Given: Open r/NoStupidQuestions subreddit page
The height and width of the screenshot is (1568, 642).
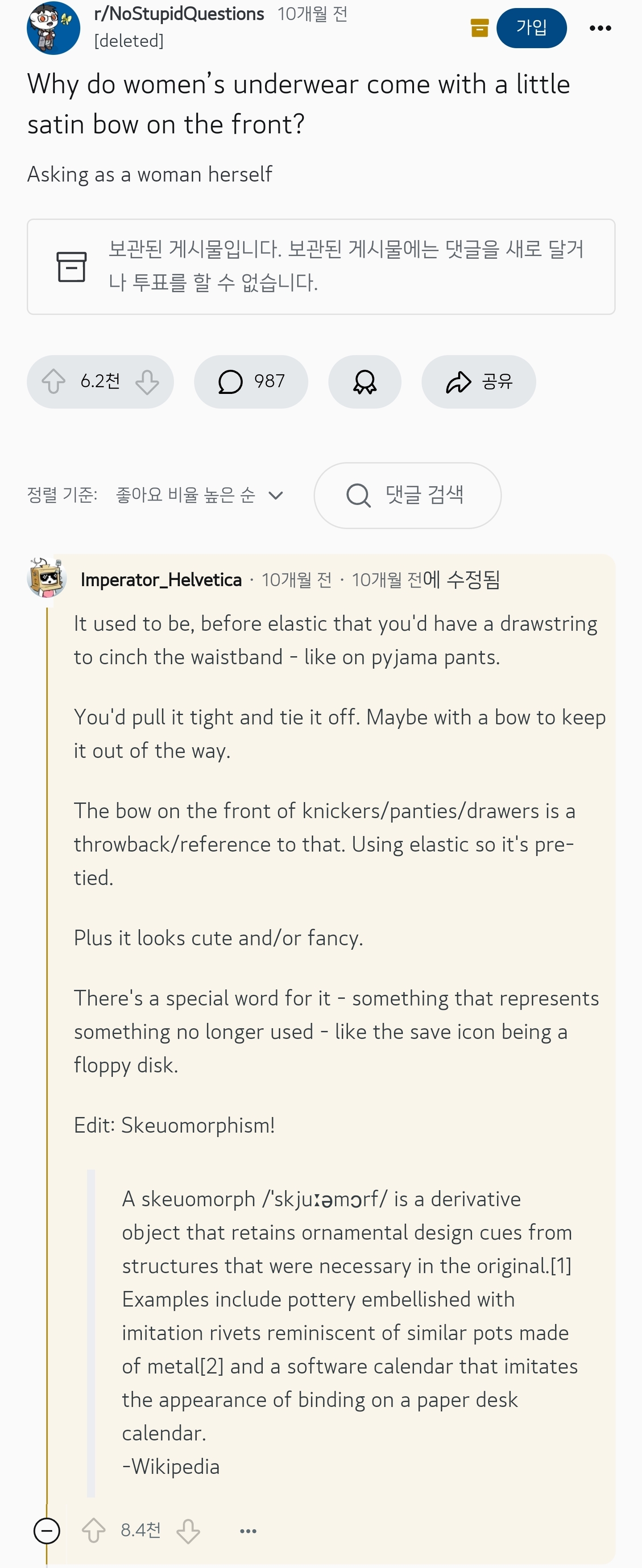Looking at the screenshot, I should tap(179, 14).
